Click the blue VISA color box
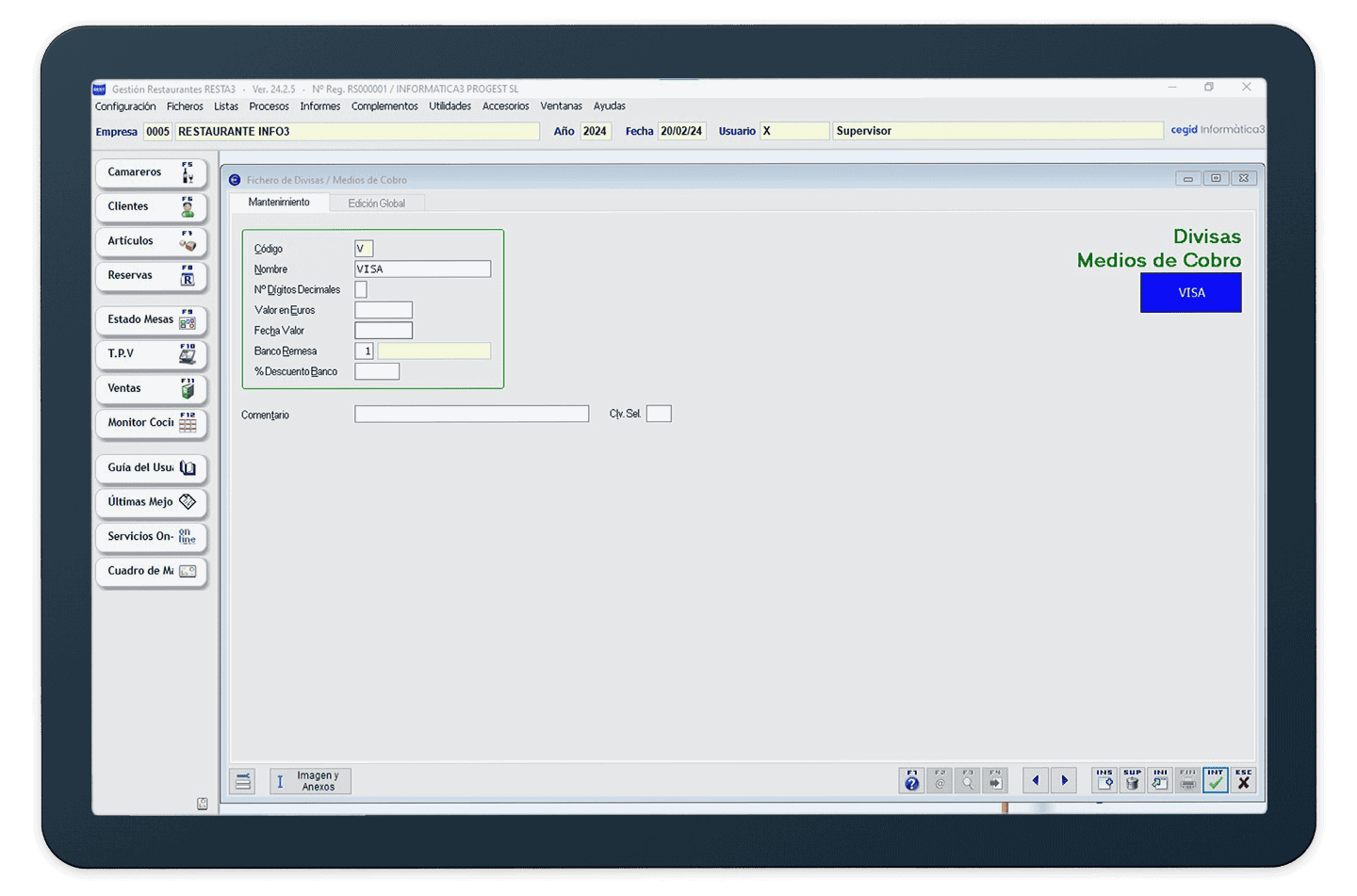This screenshot has width=1357, height=896. coord(1190,293)
